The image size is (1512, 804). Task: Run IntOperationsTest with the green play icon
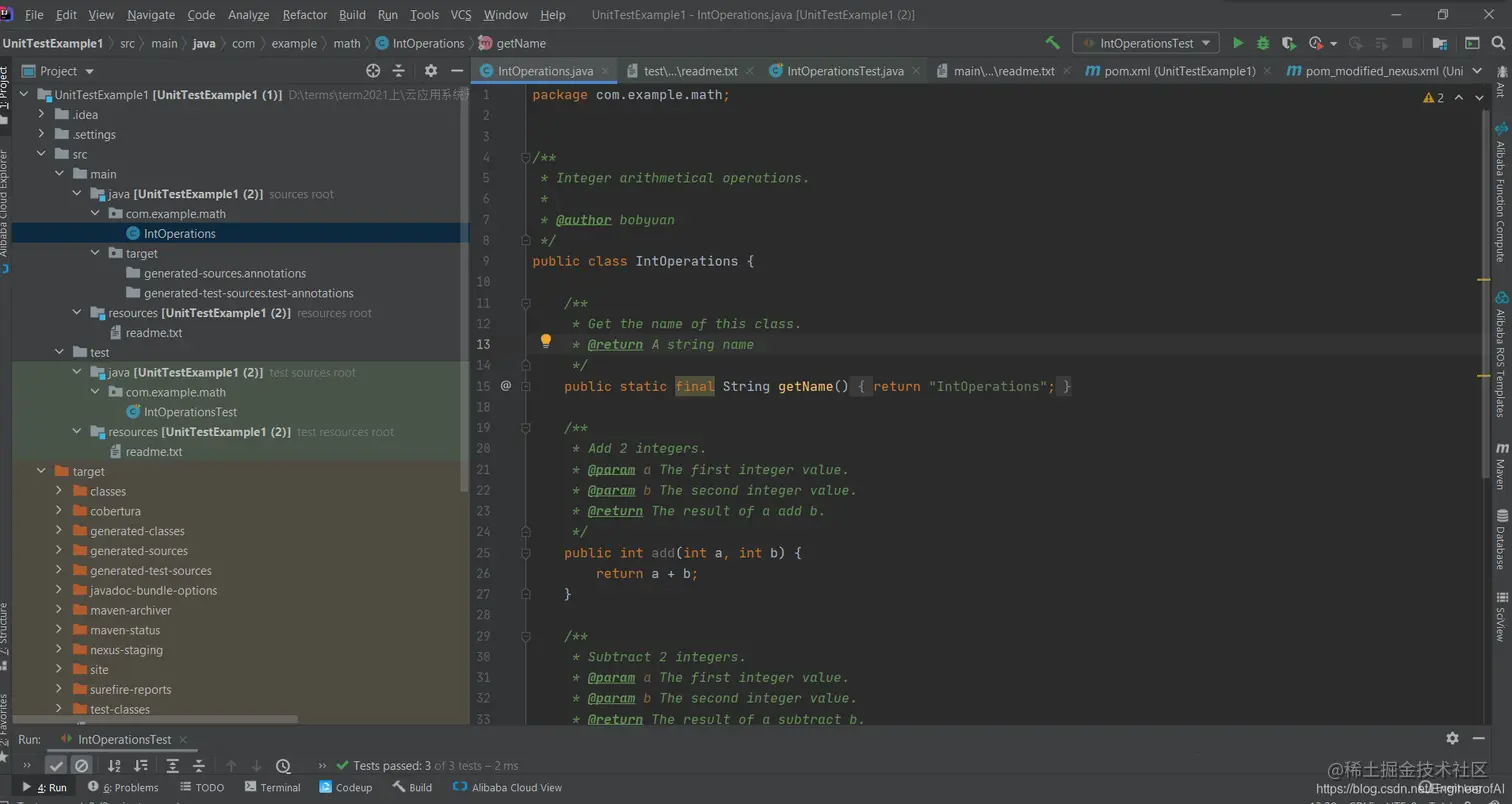[x=1238, y=43]
